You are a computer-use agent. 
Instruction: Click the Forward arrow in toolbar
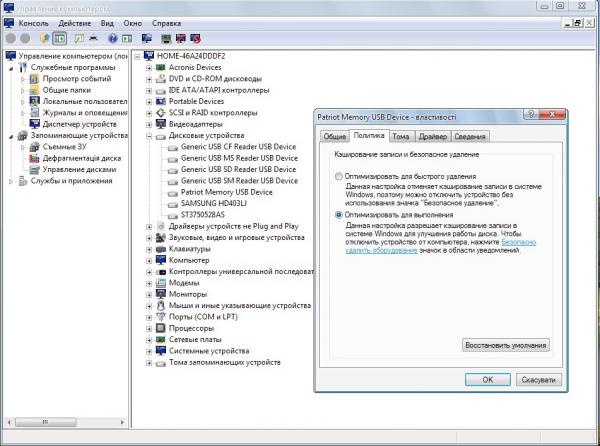click(x=27, y=38)
